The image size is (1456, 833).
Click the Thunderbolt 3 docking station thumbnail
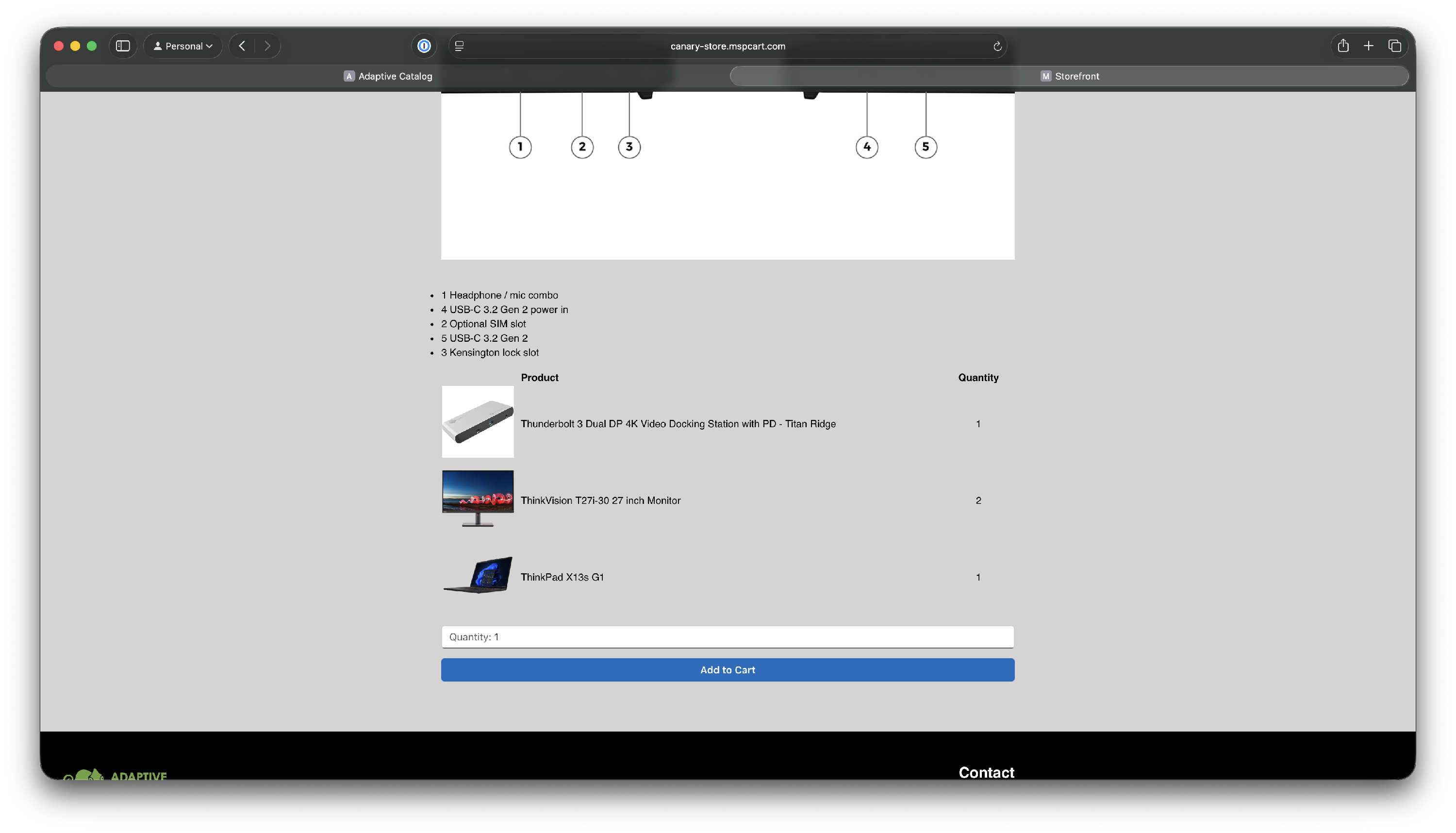478,422
